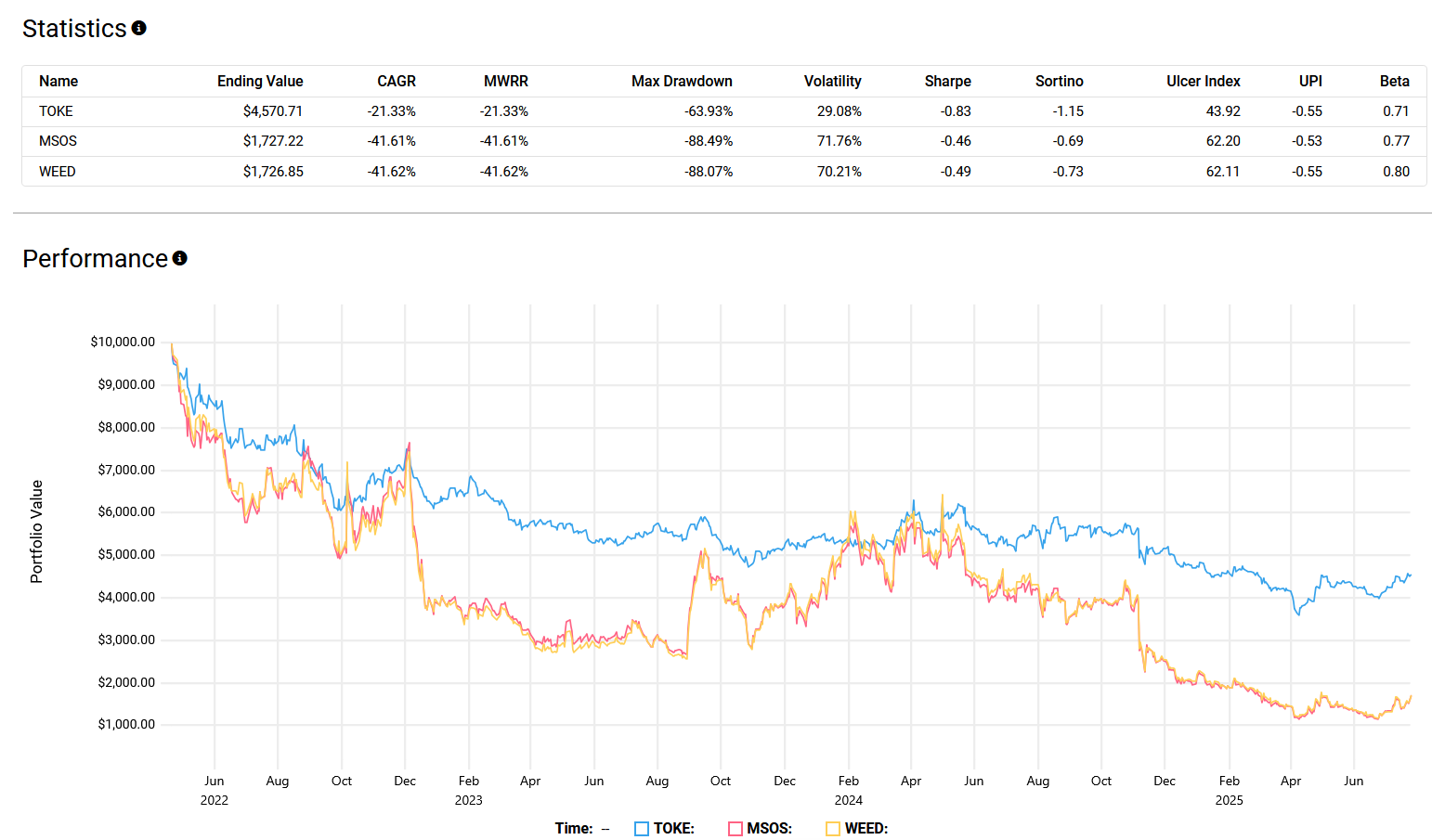Click TOKE ending value $4,570.71

tap(273, 111)
